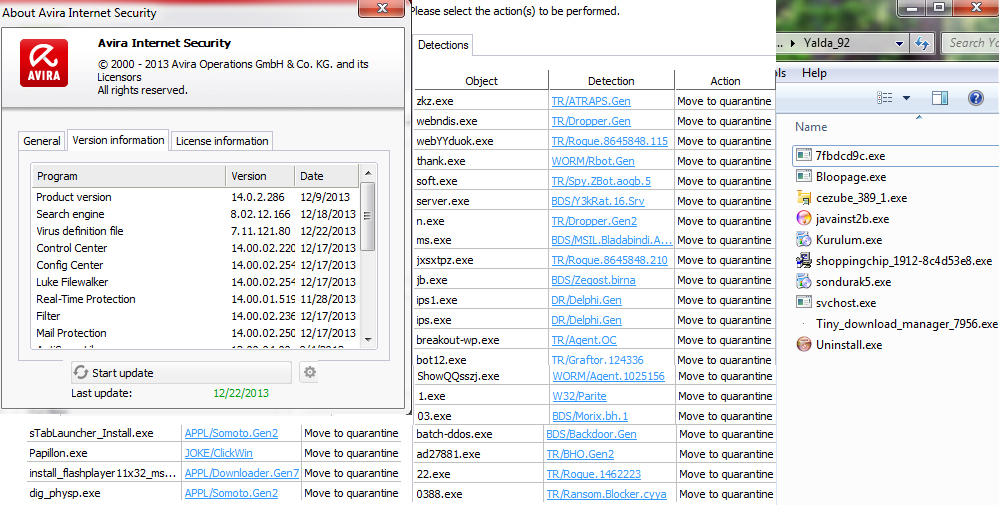Open the Help menu in Explorer window
This screenshot has height=505, width=999.
[814, 73]
